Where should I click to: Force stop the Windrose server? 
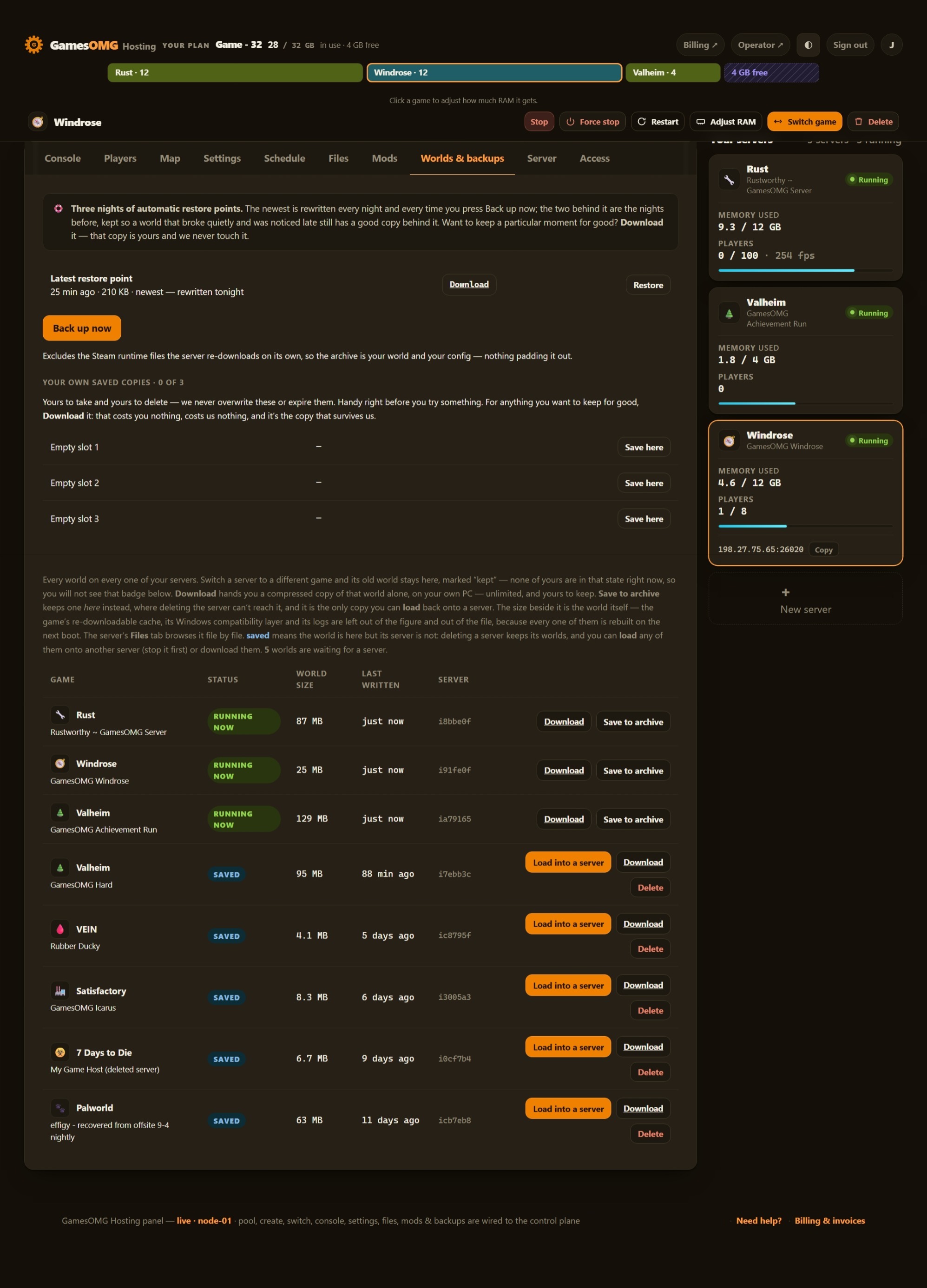tap(593, 122)
